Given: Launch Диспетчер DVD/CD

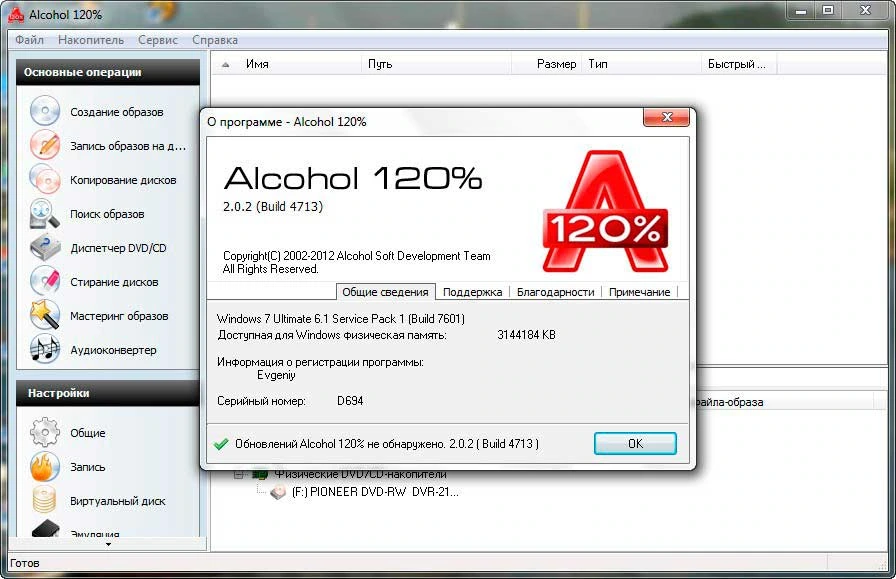Looking at the screenshot, I should (118, 248).
